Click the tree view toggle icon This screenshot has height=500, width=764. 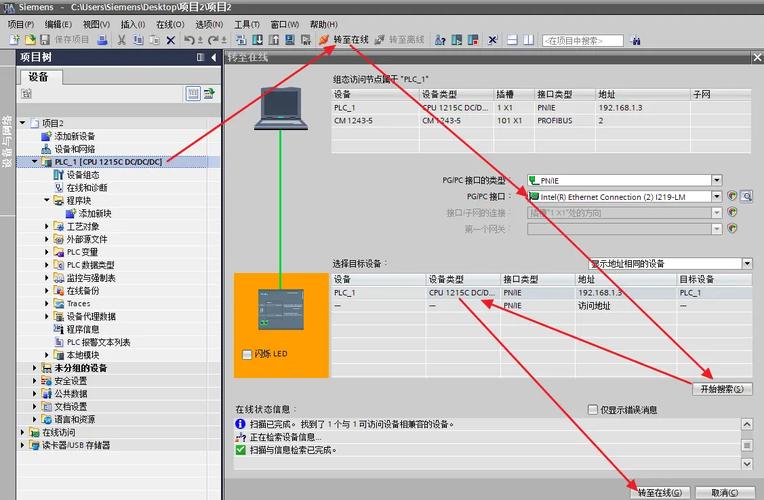click(x=193, y=93)
